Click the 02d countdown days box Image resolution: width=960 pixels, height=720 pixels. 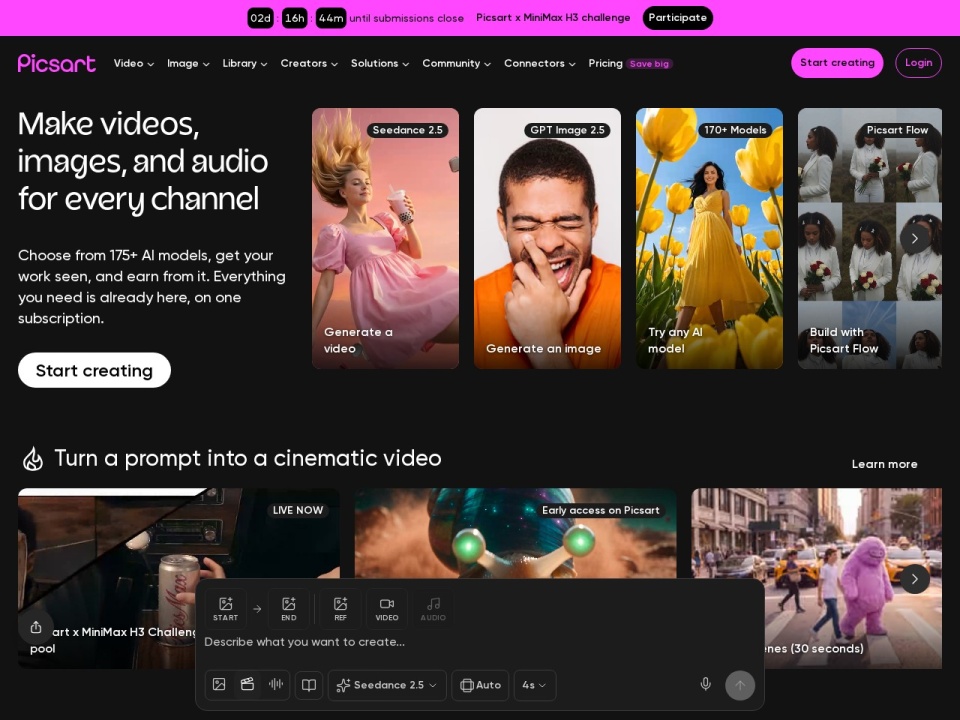point(260,18)
